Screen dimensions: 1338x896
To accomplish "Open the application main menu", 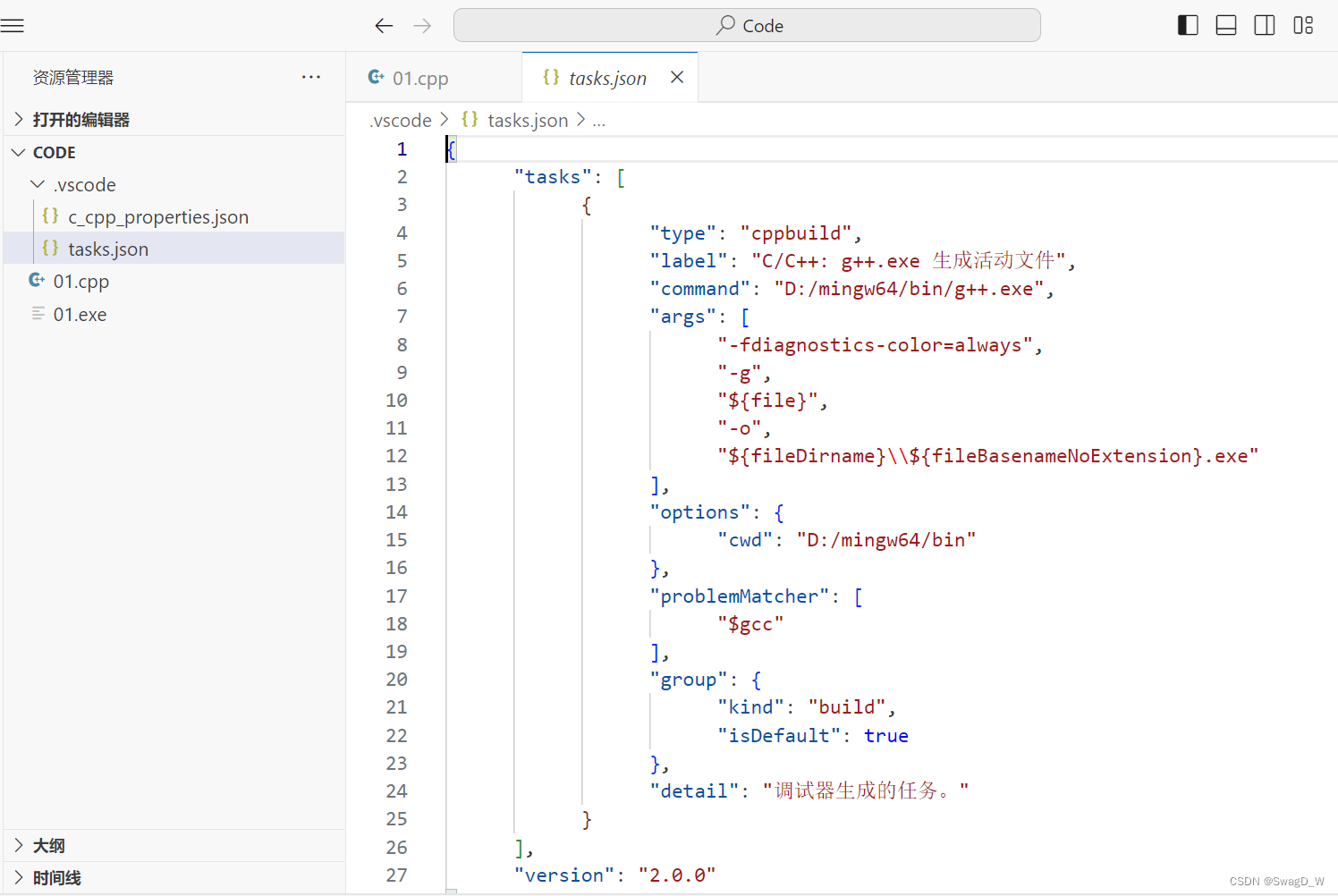I will pyautogui.click(x=13, y=25).
